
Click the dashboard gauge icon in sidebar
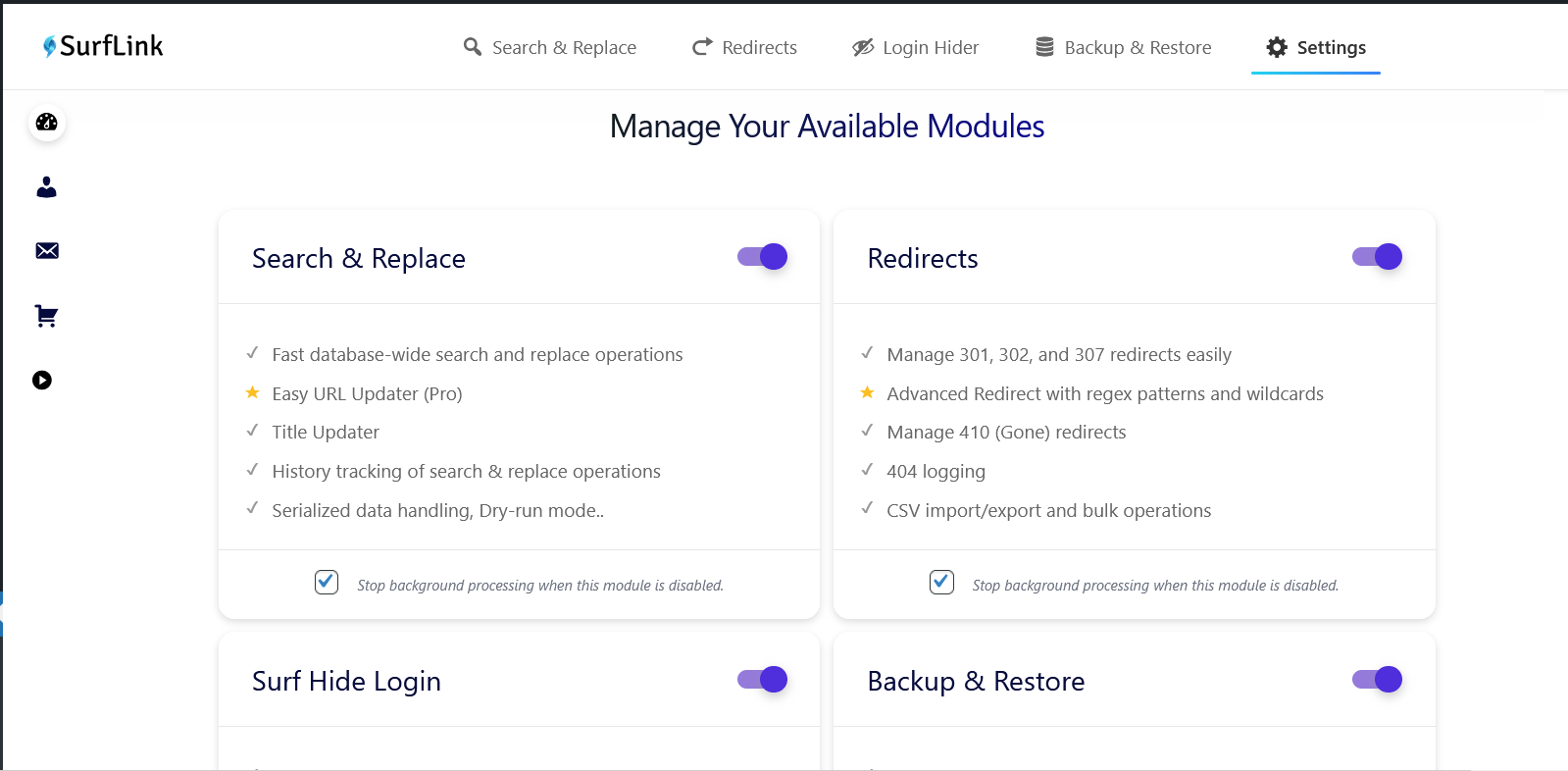[46, 123]
